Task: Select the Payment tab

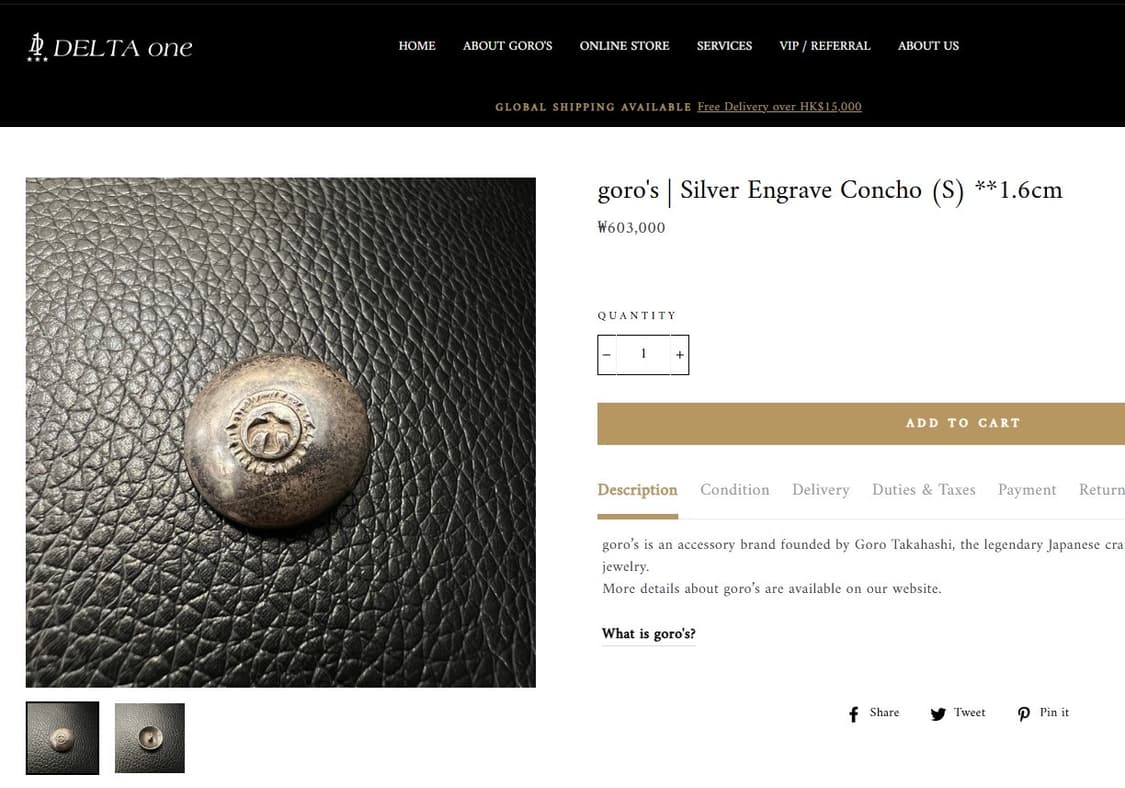Action: [1027, 490]
